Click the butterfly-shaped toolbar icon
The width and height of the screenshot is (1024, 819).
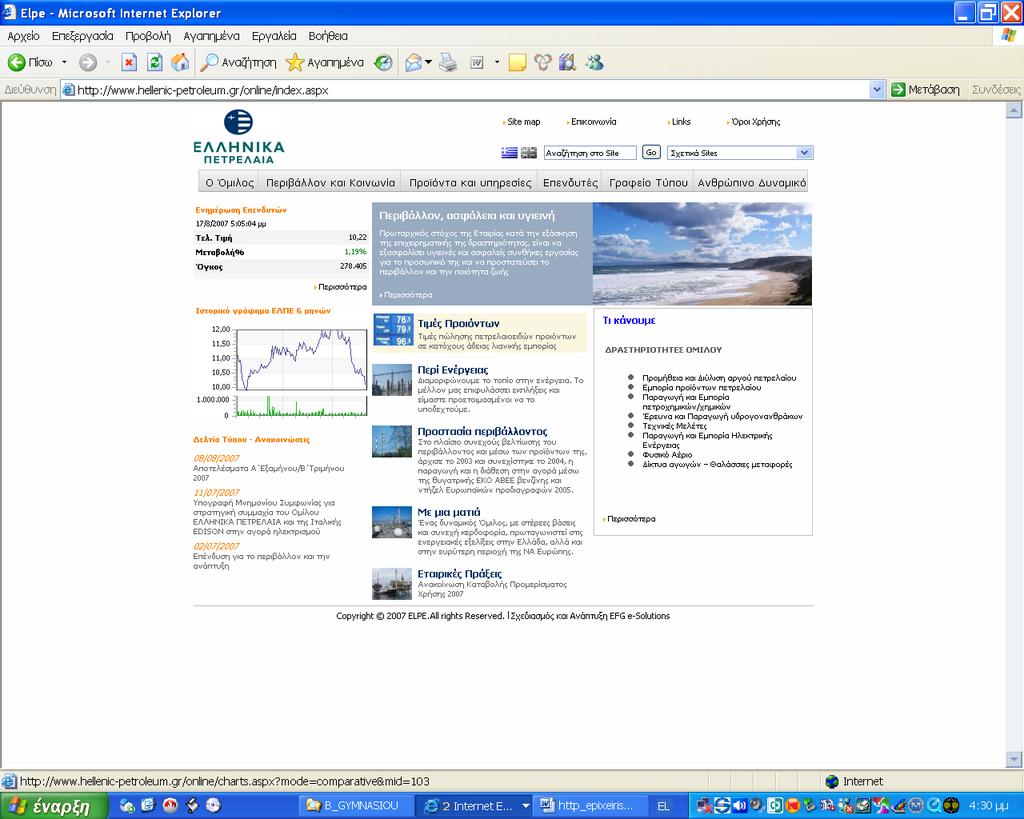point(543,63)
